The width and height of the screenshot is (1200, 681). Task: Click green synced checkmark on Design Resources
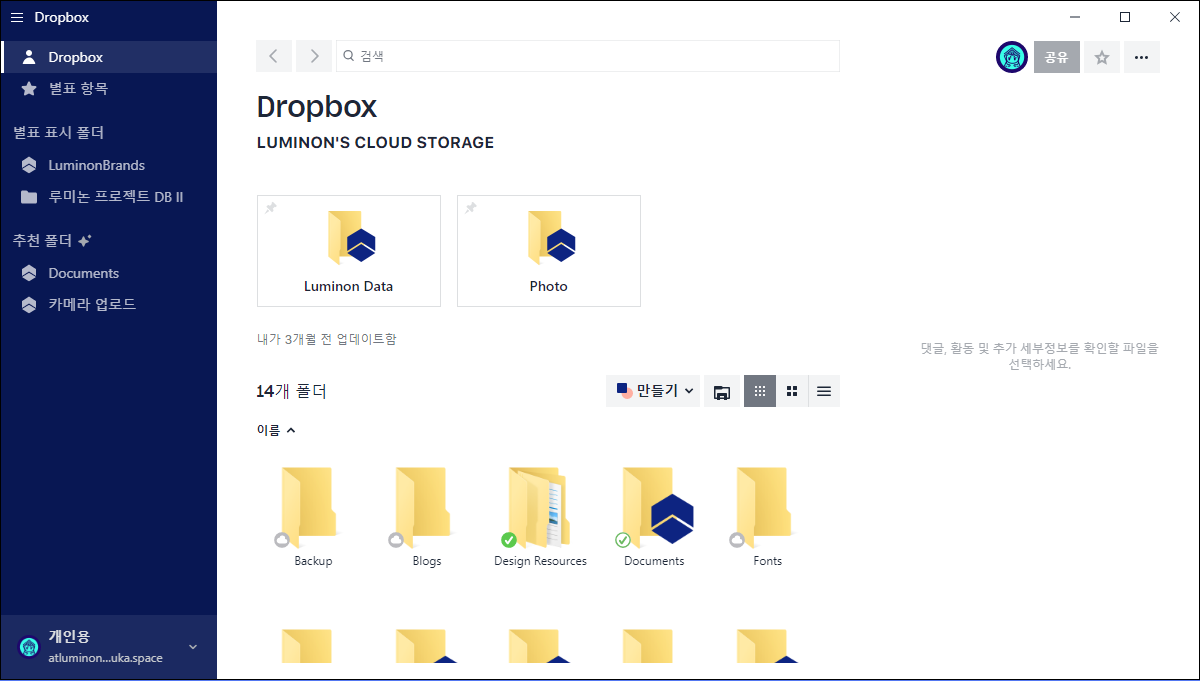pyautogui.click(x=509, y=540)
